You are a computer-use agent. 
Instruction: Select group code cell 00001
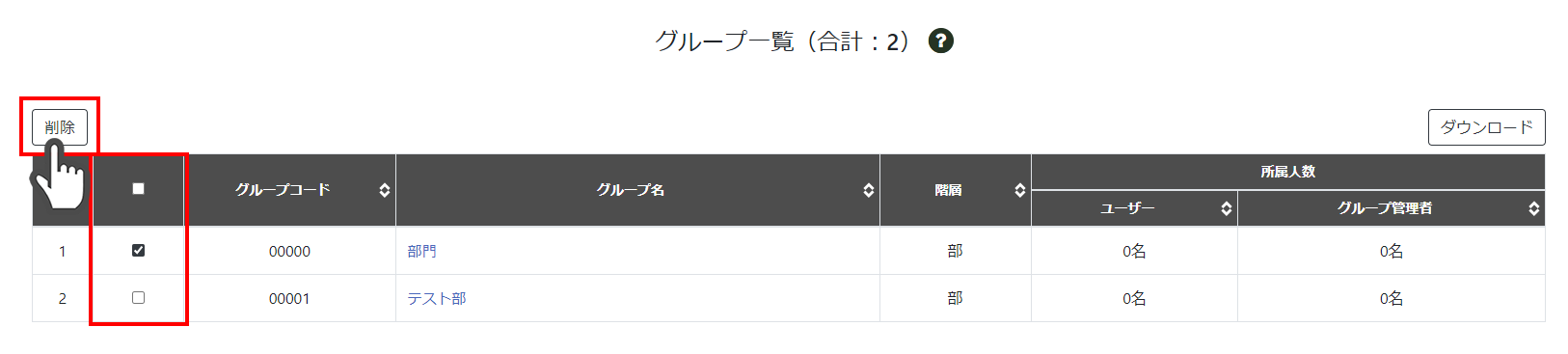click(289, 298)
